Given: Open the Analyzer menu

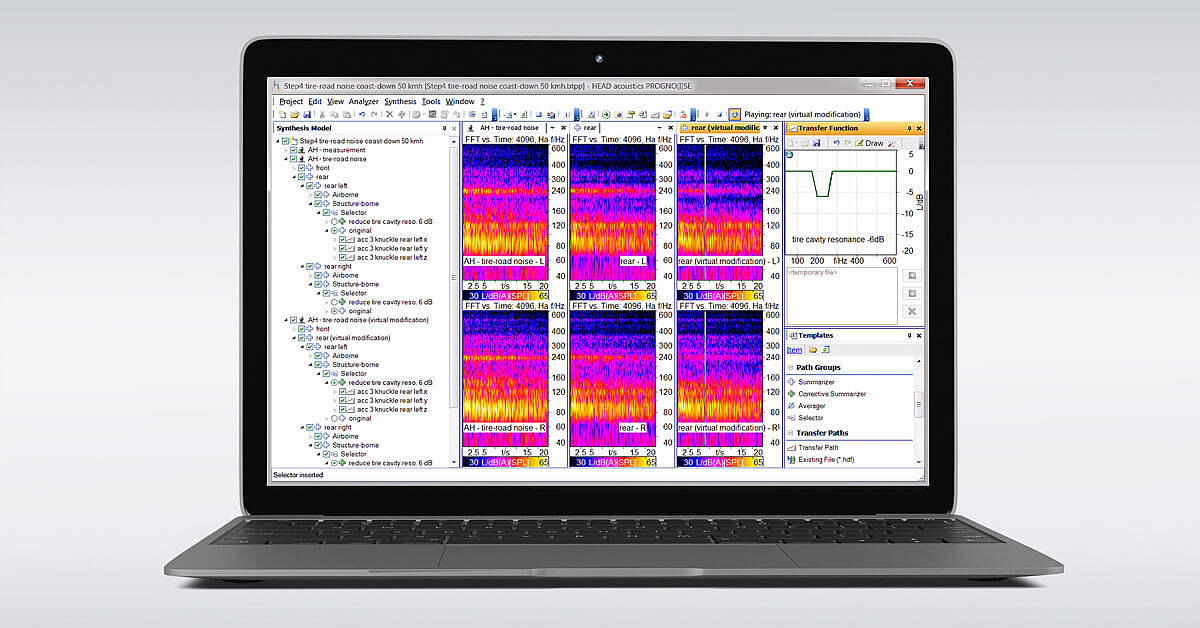Looking at the screenshot, I should click(363, 101).
